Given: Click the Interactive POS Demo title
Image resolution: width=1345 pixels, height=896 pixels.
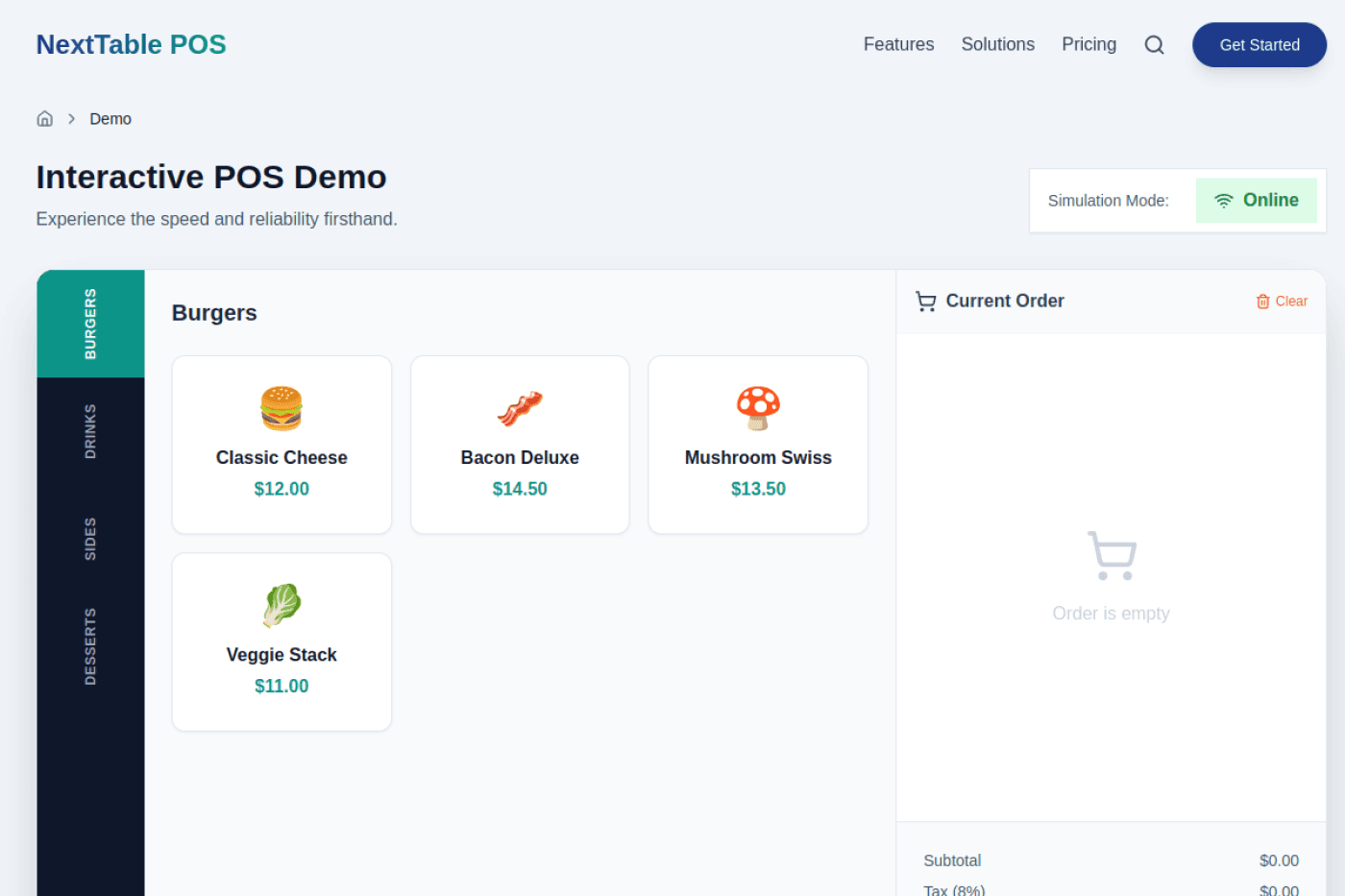Looking at the screenshot, I should point(211,178).
